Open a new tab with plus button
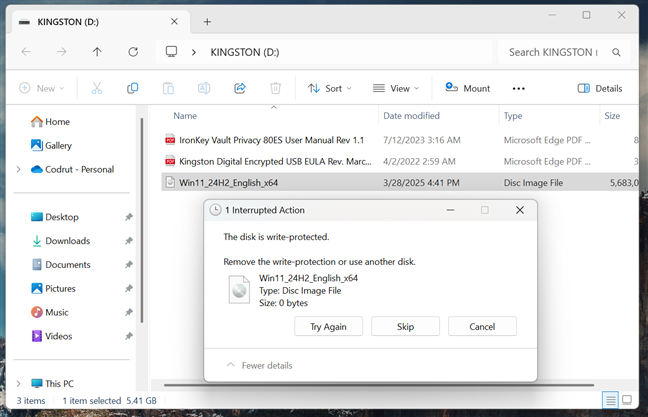Image resolution: width=648 pixels, height=417 pixels. (207, 22)
